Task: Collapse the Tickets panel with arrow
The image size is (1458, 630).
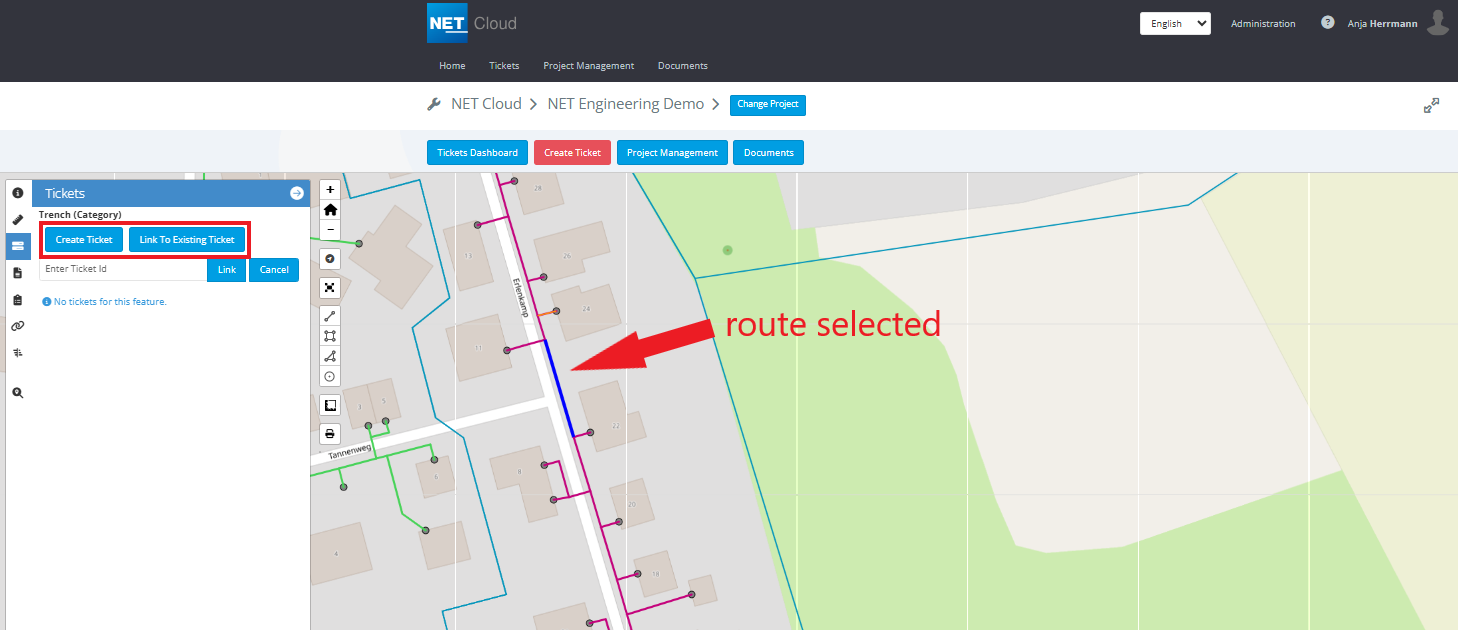Action: coord(297,193)
